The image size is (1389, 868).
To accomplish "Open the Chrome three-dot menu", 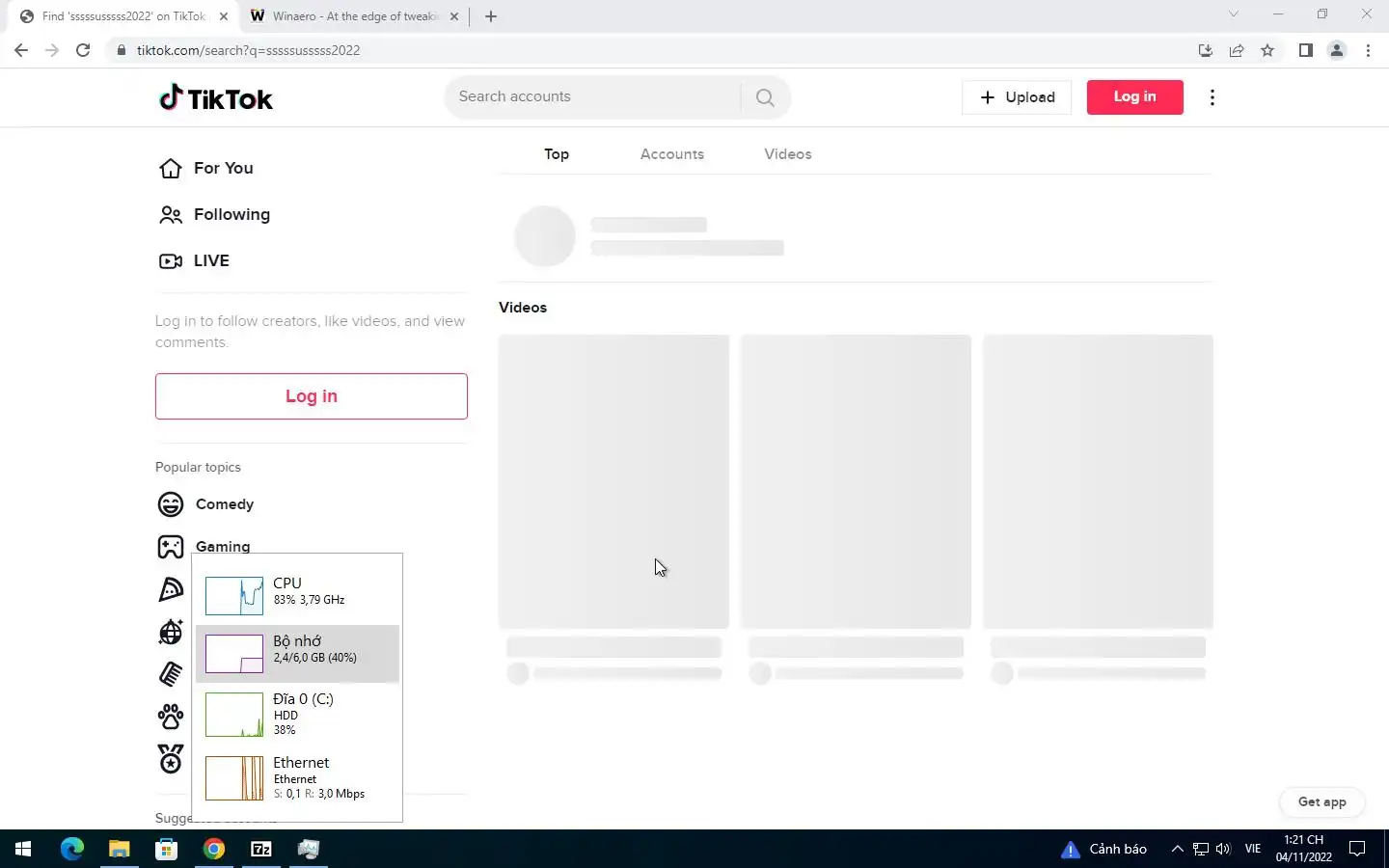I will coord(1368,50).
